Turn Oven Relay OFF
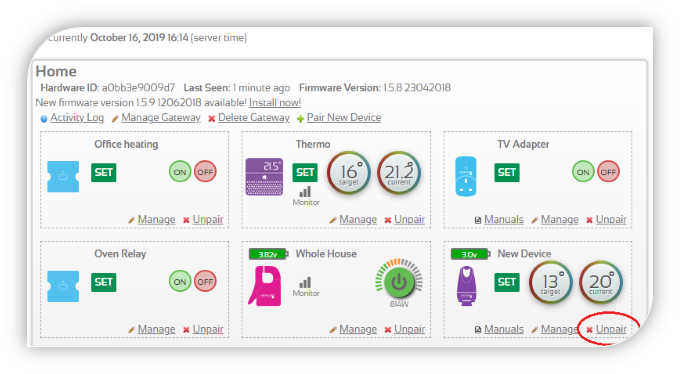The image size is (680, 374). [x=205, y=282]
